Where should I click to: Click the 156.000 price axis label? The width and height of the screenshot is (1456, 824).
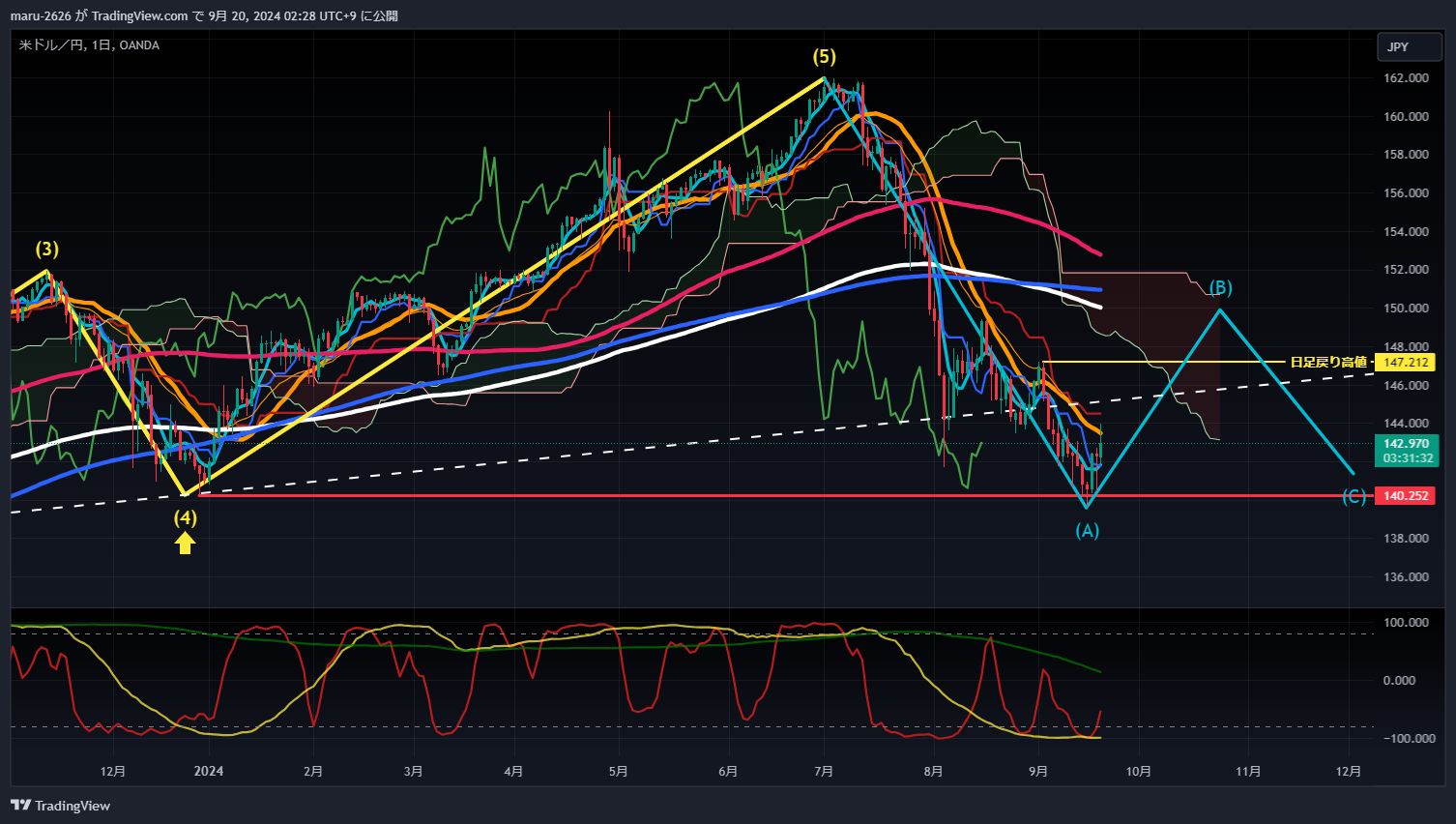(1406, 193)
